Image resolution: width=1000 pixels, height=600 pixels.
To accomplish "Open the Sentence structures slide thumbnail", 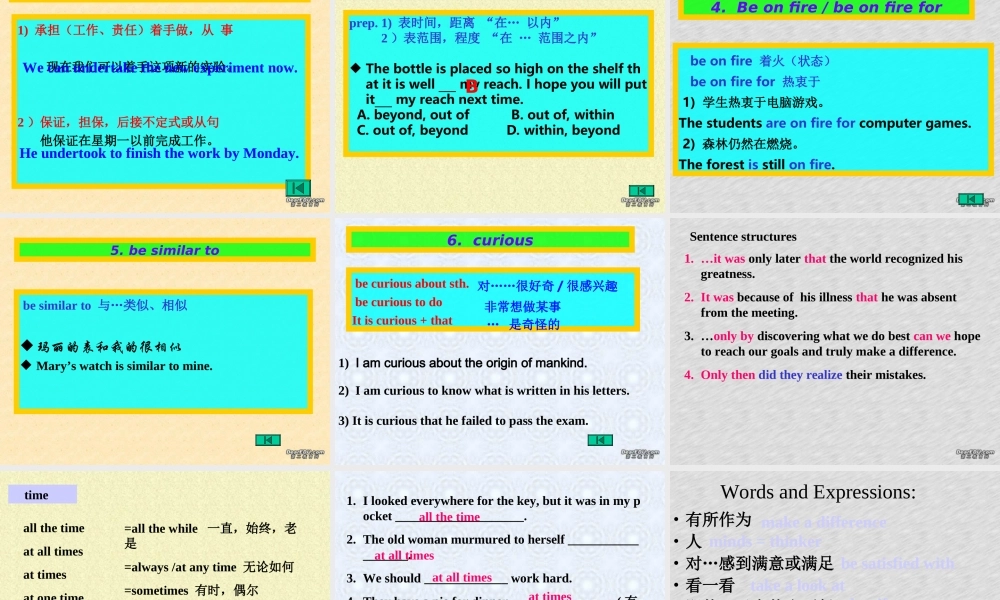I will click(x=835, y=341).
